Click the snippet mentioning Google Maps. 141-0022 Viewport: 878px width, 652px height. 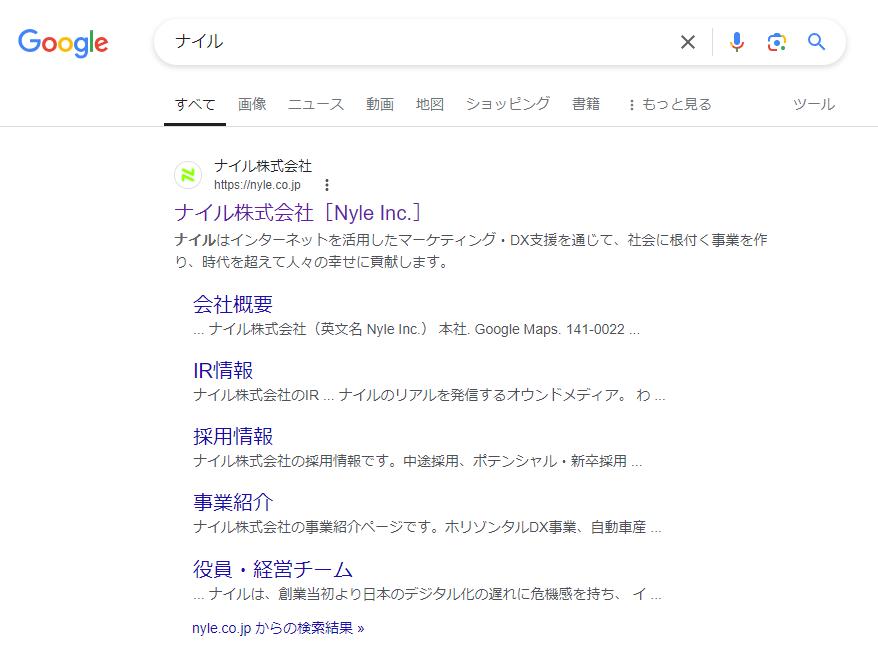tap(416, 329)
